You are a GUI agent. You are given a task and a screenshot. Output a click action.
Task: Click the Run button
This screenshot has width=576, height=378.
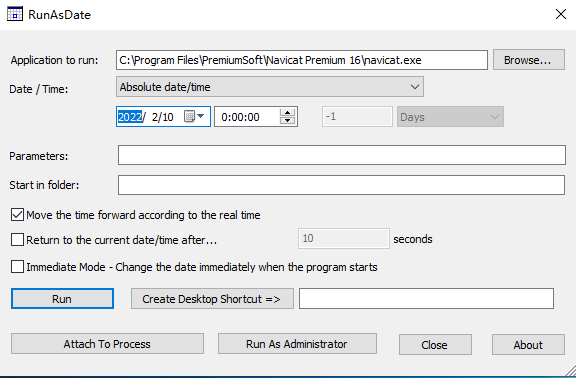[62, 299]
